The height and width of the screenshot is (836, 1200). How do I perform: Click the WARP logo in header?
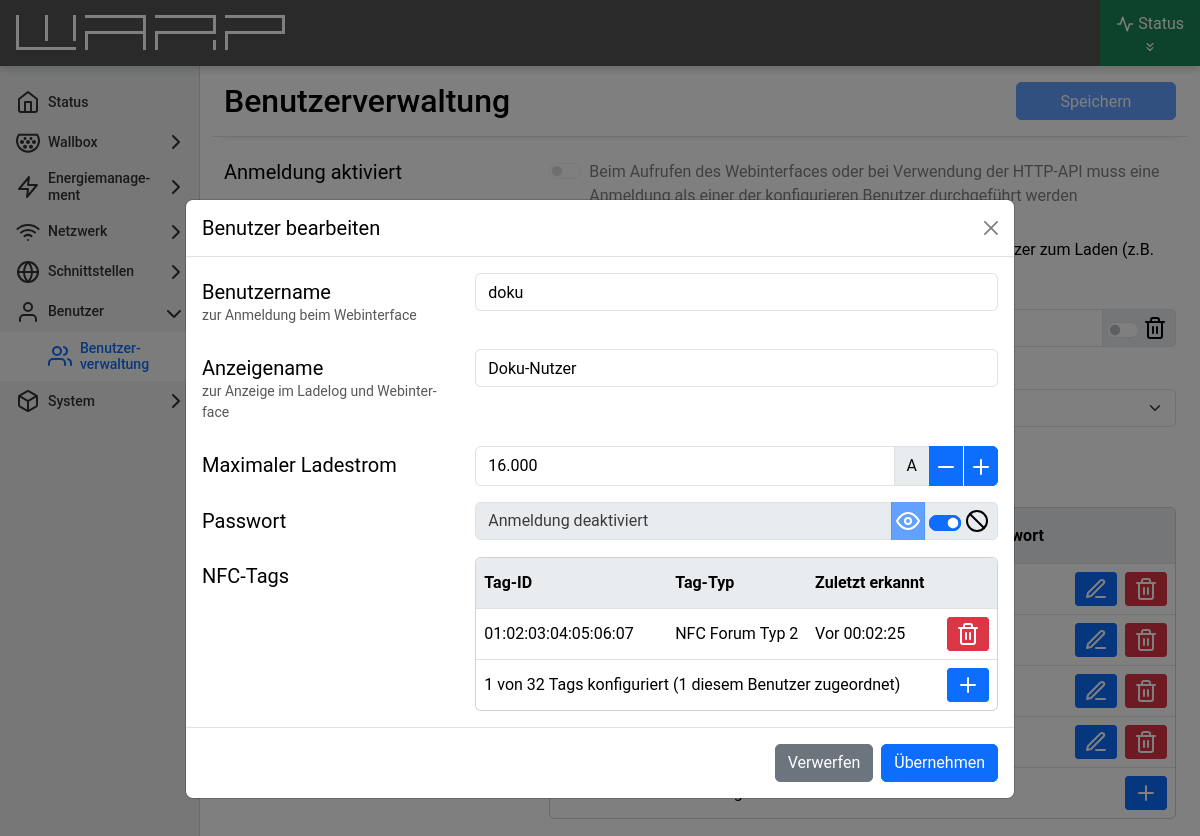150,32
